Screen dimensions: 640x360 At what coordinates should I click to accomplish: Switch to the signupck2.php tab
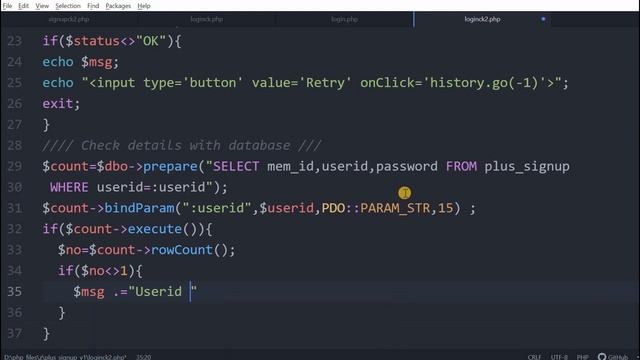pyautogui.click(x=69, y=19)
